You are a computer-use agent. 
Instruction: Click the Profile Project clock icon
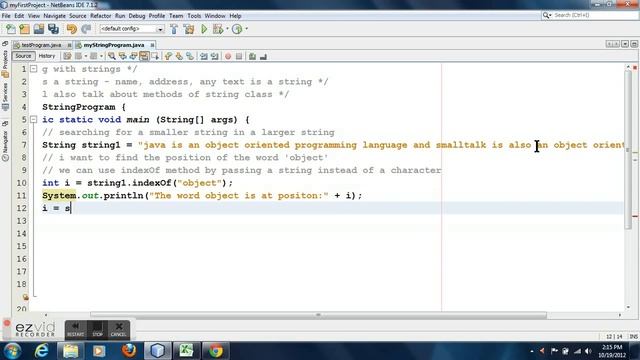click(237, 29)
